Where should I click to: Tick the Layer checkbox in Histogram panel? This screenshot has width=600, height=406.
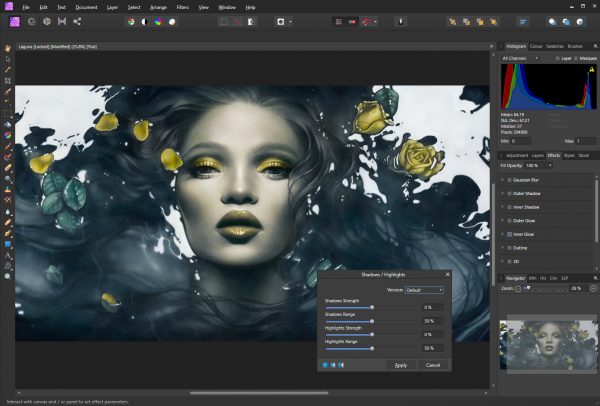tap(558, 59)
